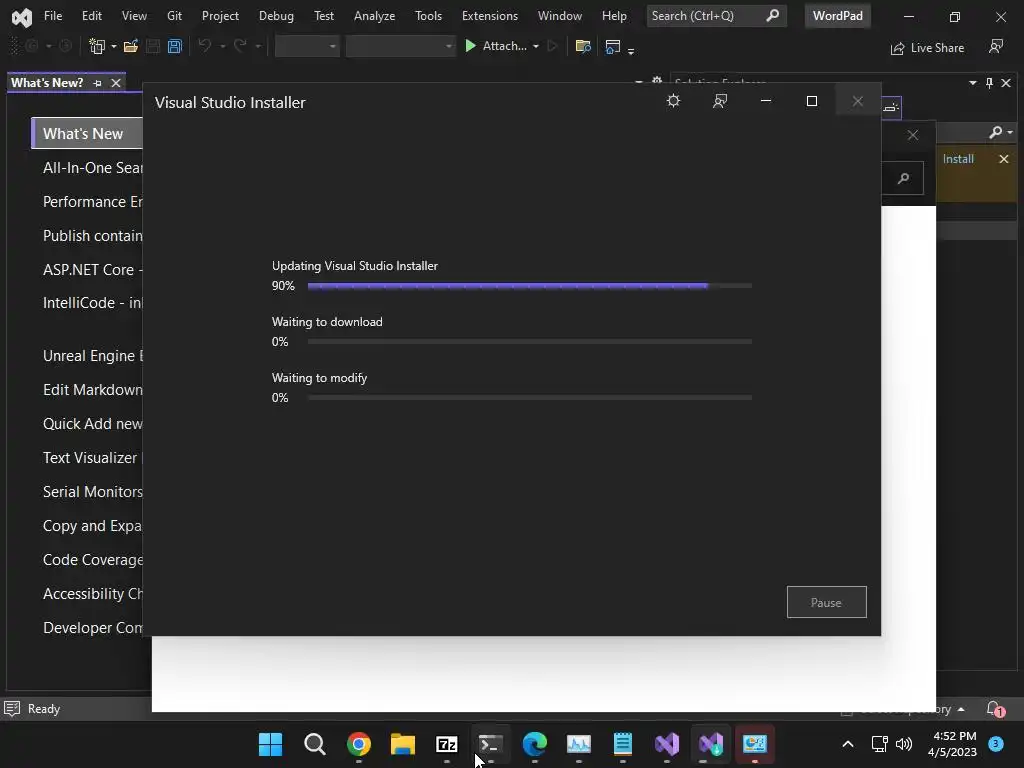Open the solution configurations combo box

[307, 46]
